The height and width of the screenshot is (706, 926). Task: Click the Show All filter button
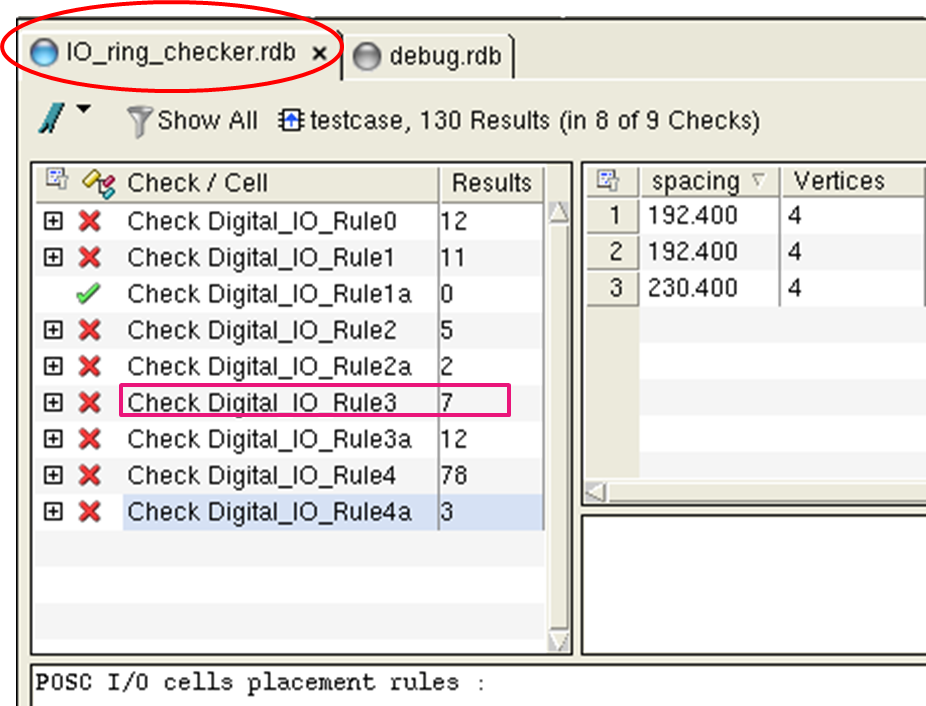[193, 121]
